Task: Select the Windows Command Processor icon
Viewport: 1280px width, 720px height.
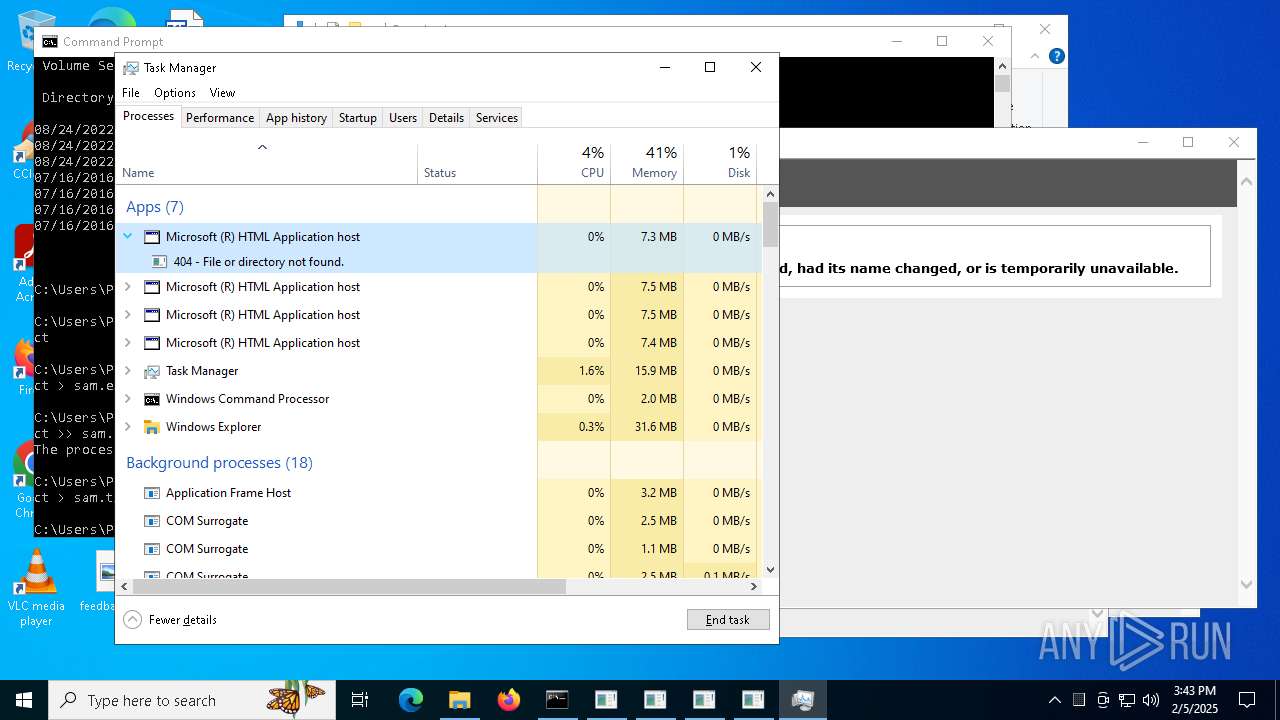Action: click(152, 399)
